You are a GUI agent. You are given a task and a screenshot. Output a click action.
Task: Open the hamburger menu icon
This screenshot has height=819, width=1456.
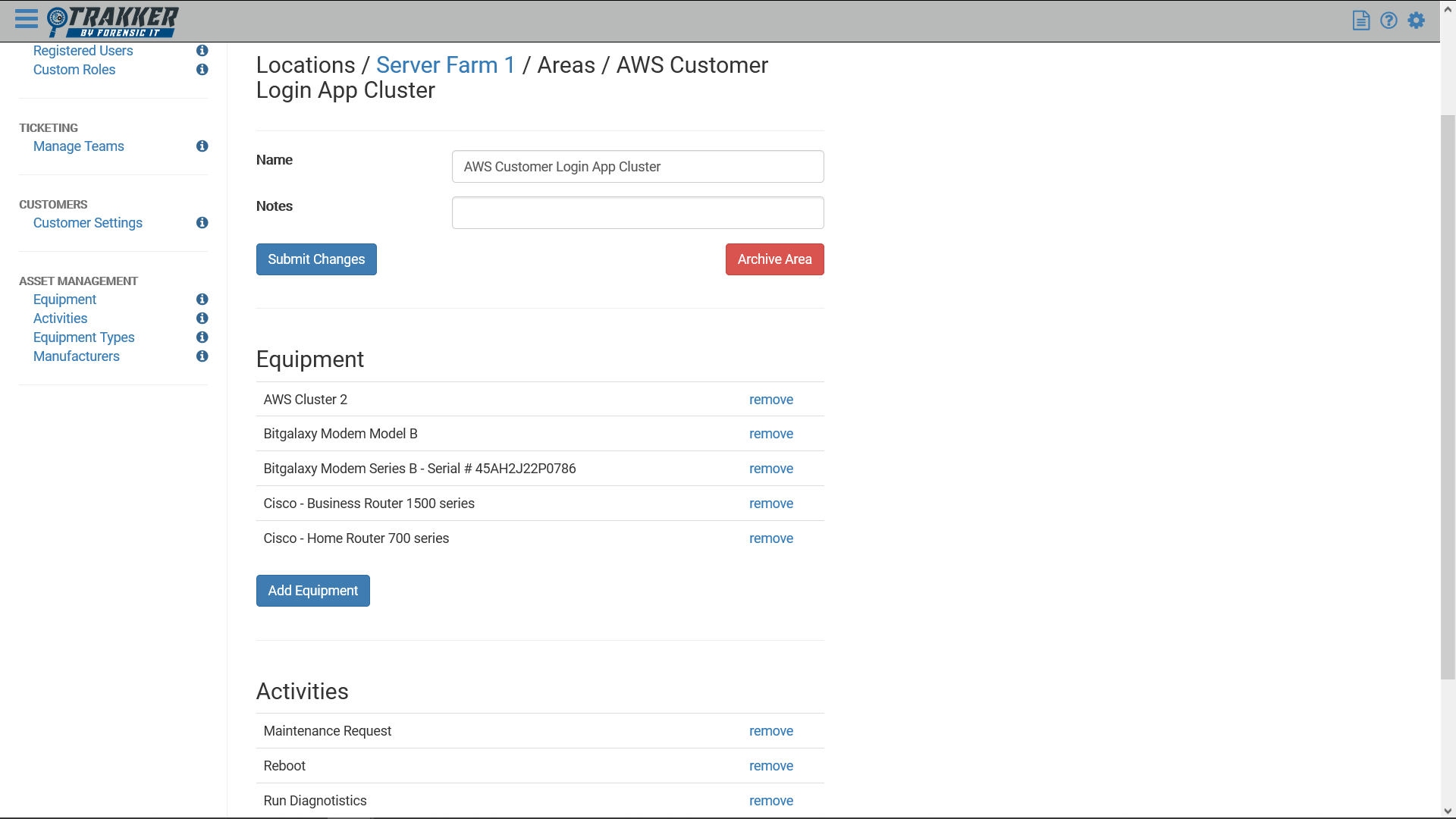(x=26, y=20)
